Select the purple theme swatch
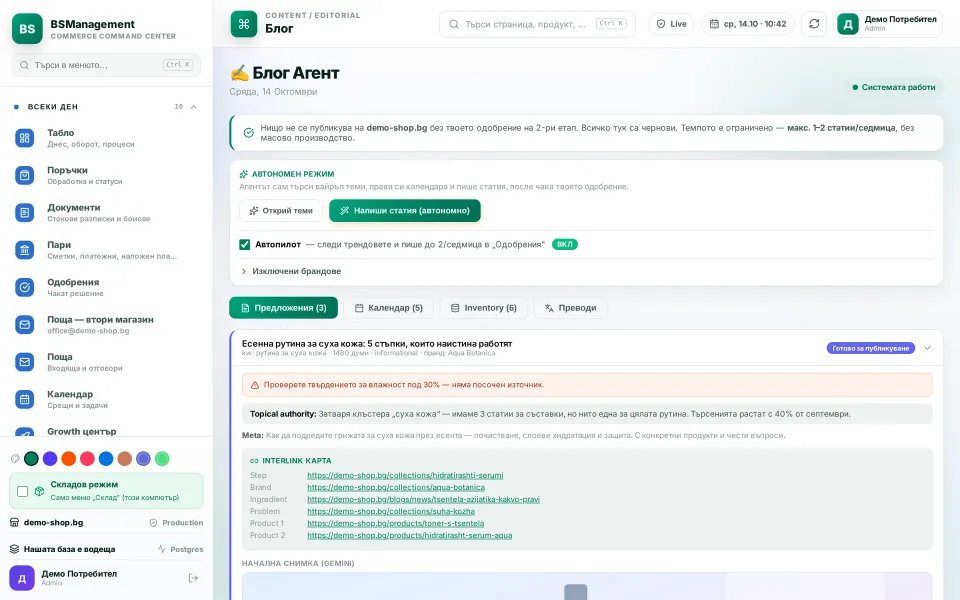Screen dimensions: 960x600 (x=50, y=459)
